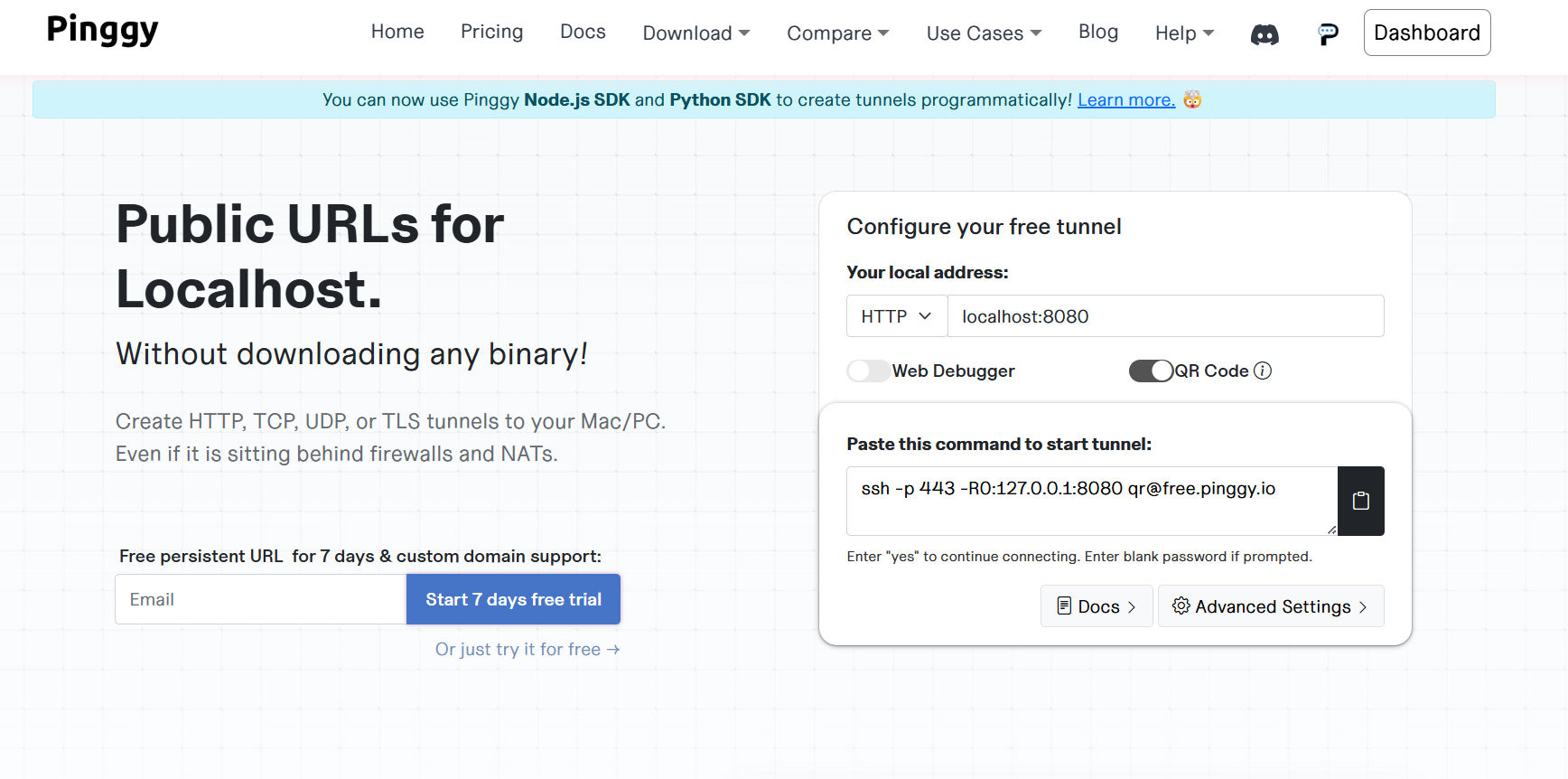The image size is (1568, 779).
Task: Open the Use Cases dropdown
Action: pos(984,33)
